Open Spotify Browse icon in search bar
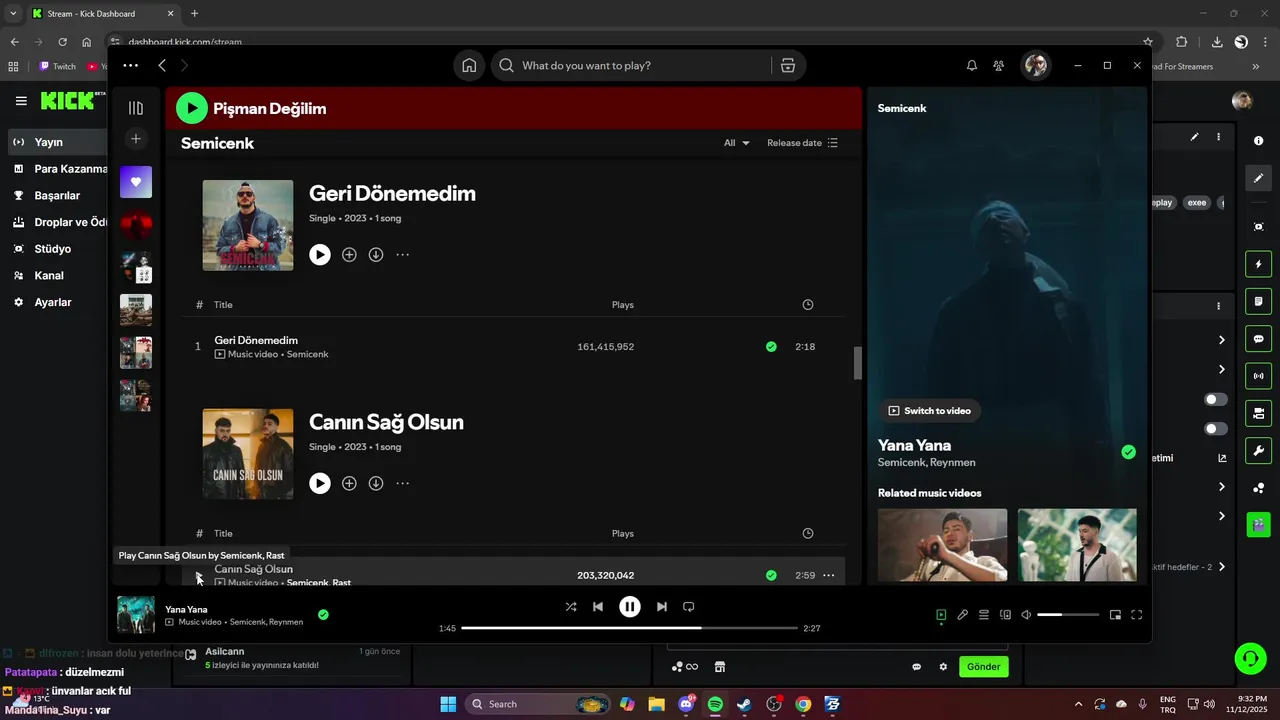 788,65
